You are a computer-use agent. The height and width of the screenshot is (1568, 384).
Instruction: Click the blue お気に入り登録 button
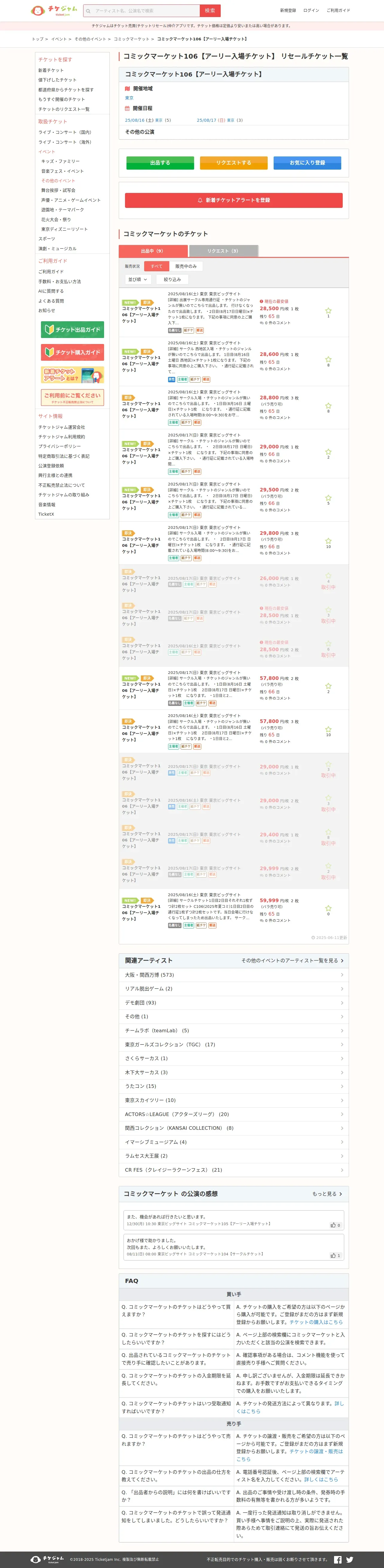[307, 163]
